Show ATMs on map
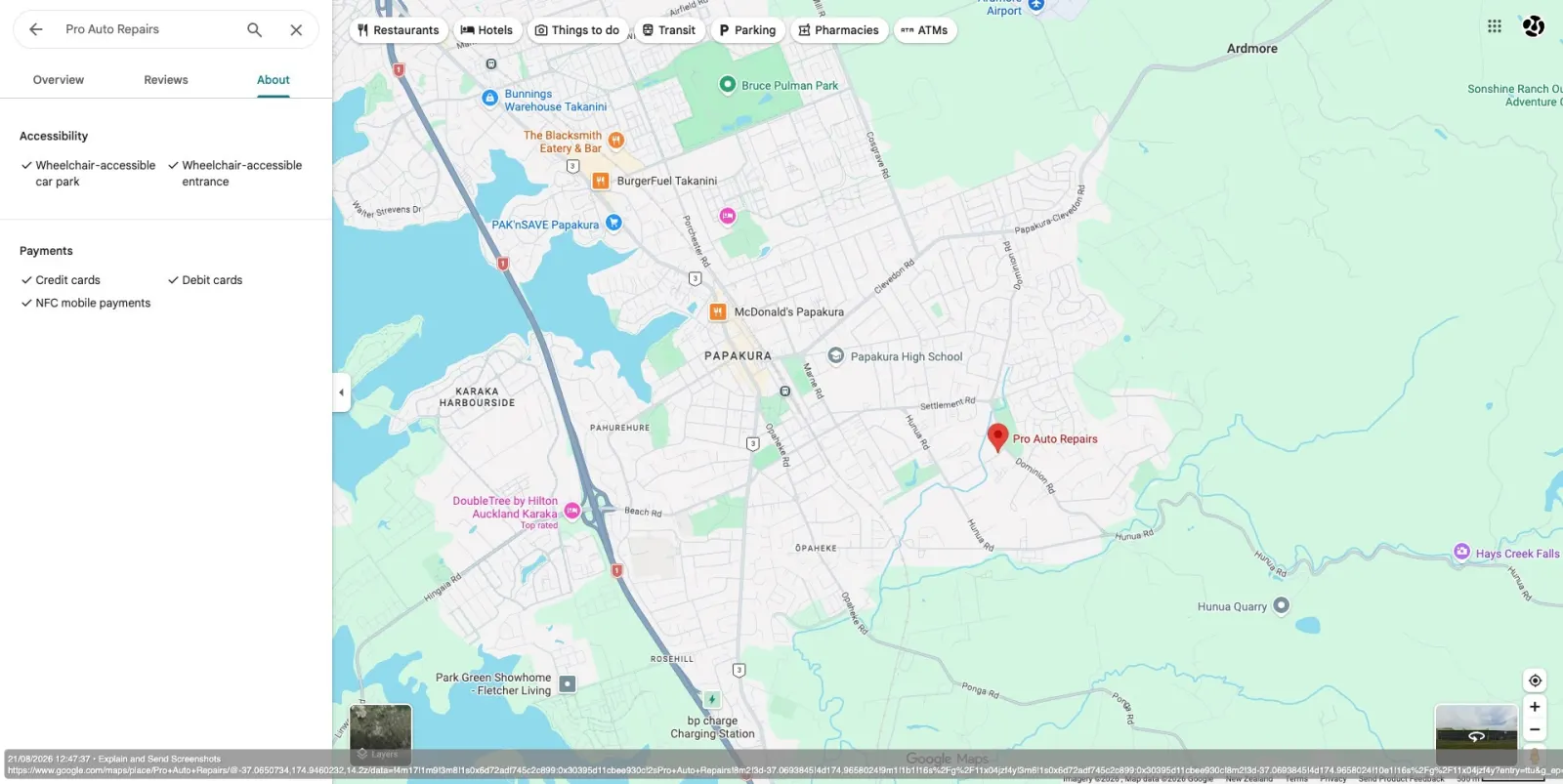Image resolution: width=1563 pixels, height=784 pixels. tap(924, 30)
